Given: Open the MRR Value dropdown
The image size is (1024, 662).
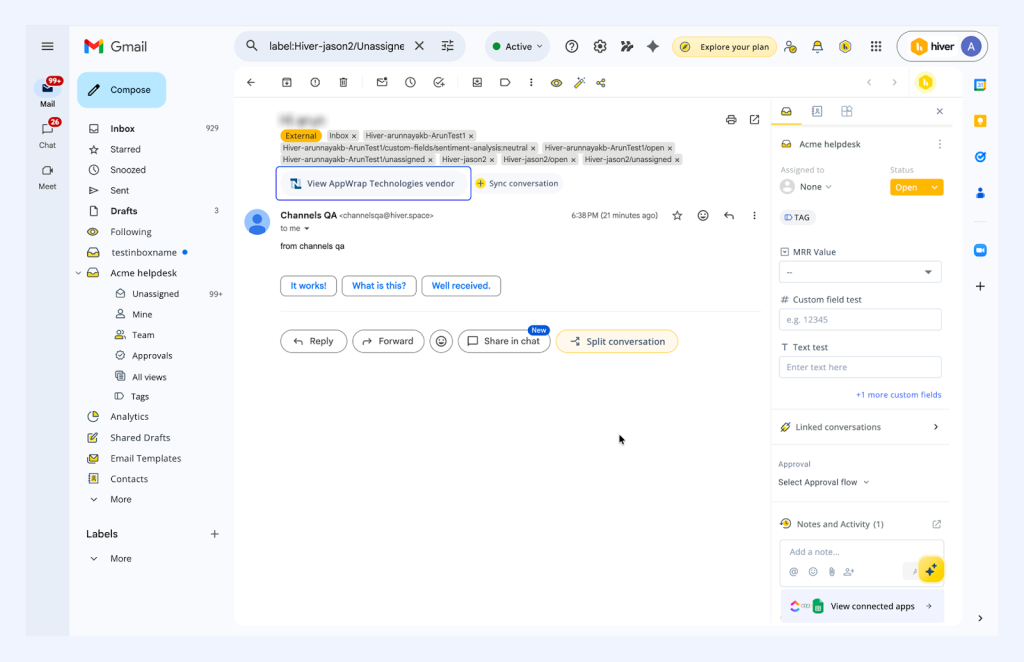Looking at the screenshot, I should 860,271.
